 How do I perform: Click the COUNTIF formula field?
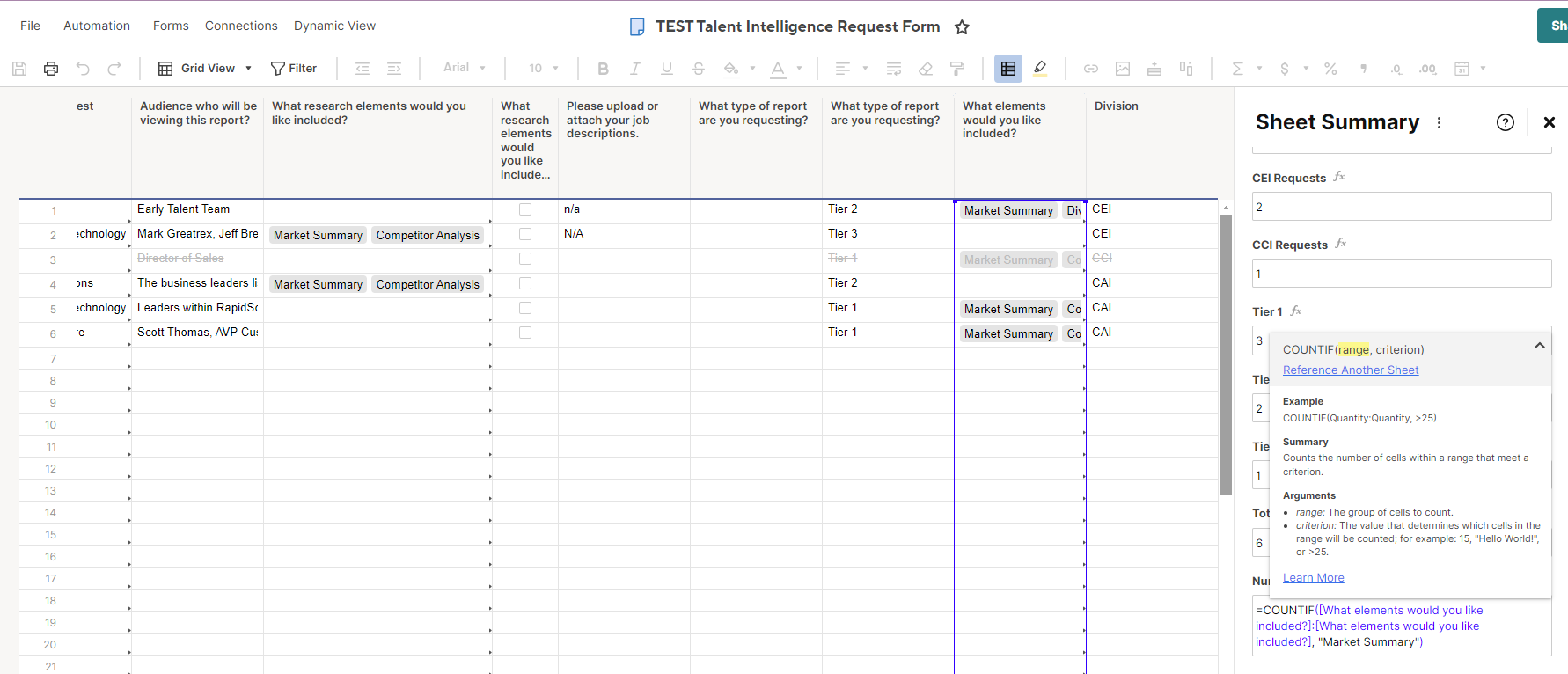coord(1402,626)
